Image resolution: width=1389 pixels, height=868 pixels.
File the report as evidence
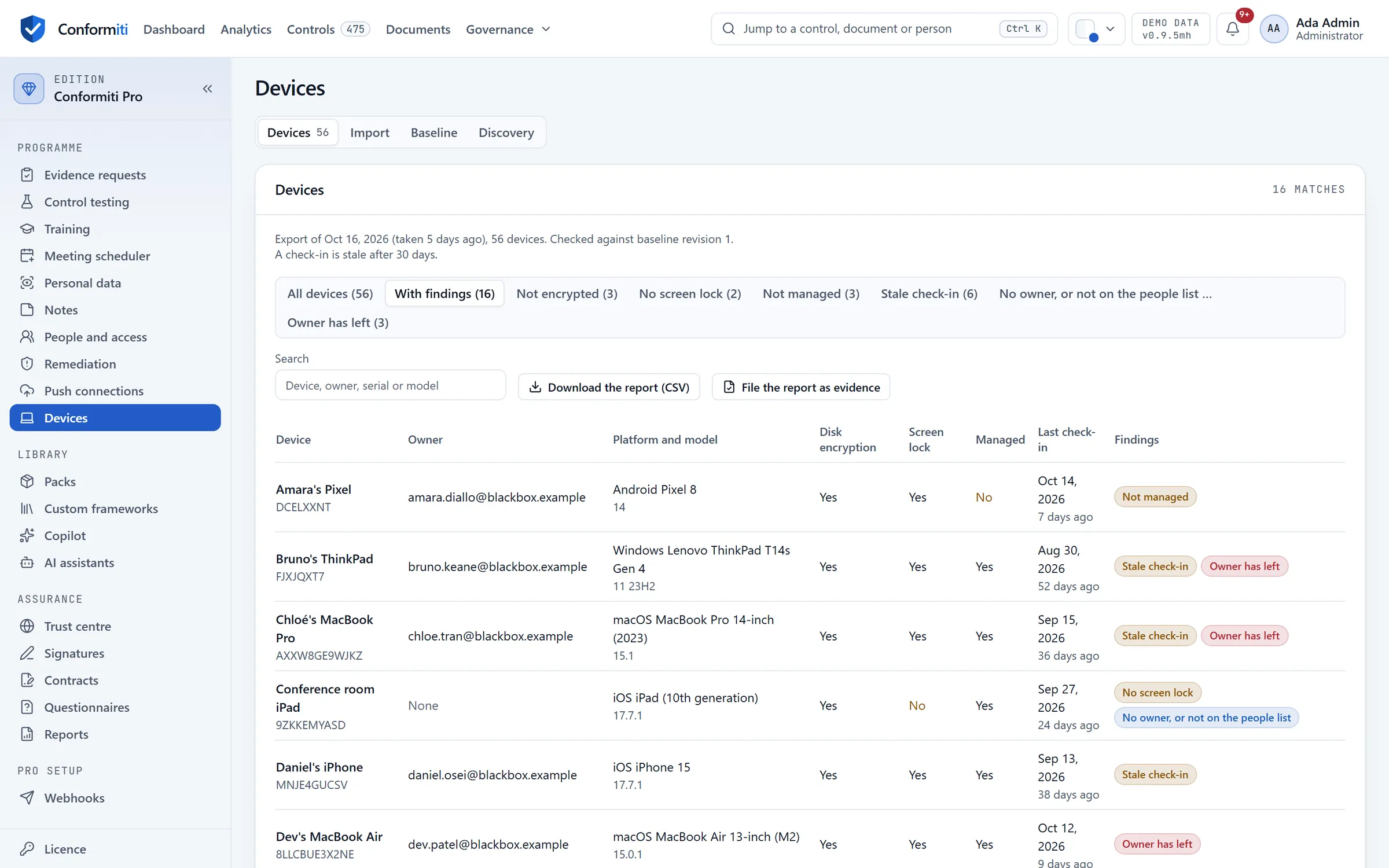pyautogui.click(x=801, y=387)
